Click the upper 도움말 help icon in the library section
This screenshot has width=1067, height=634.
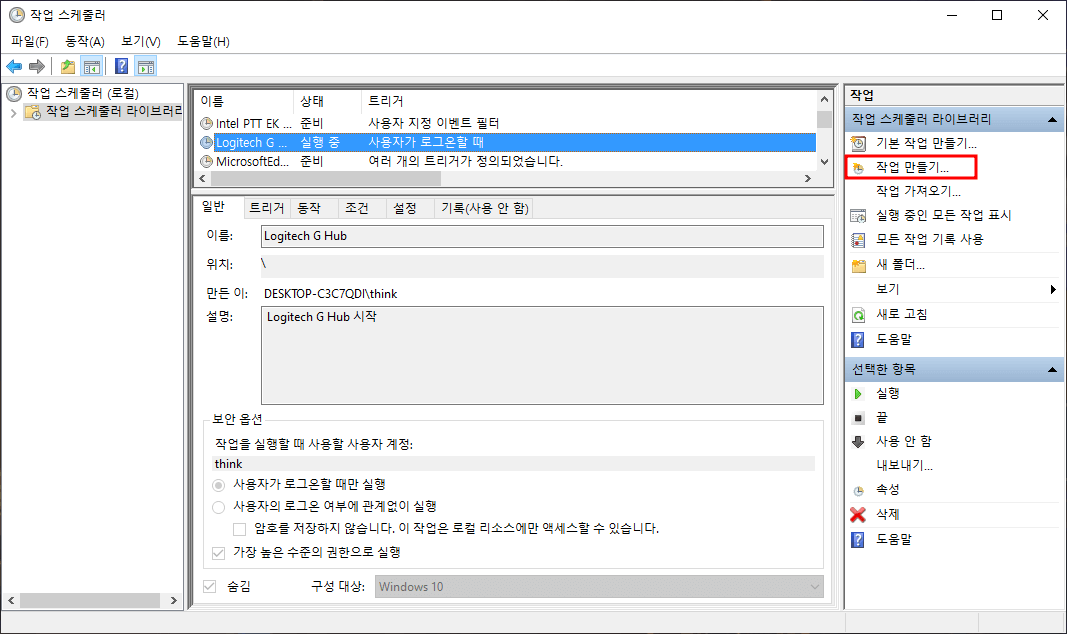[859, 339]
